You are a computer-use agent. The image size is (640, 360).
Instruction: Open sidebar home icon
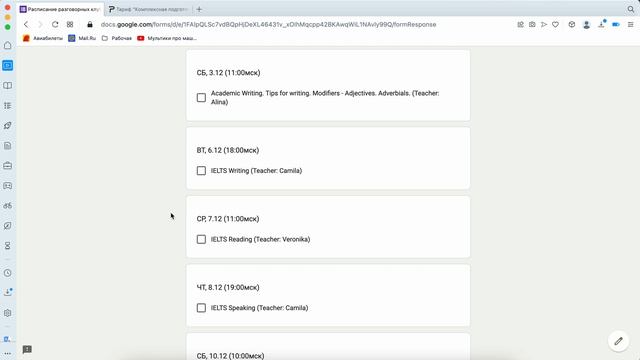click(x=8, y=45)
